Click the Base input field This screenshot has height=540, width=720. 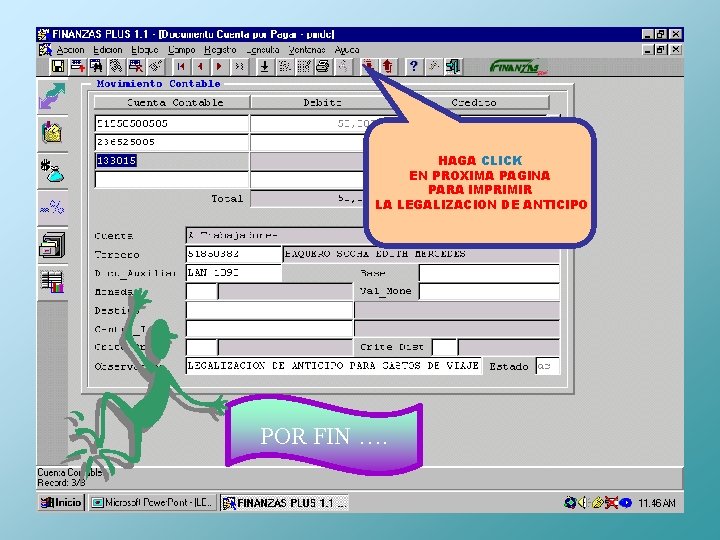coord(489,273)
